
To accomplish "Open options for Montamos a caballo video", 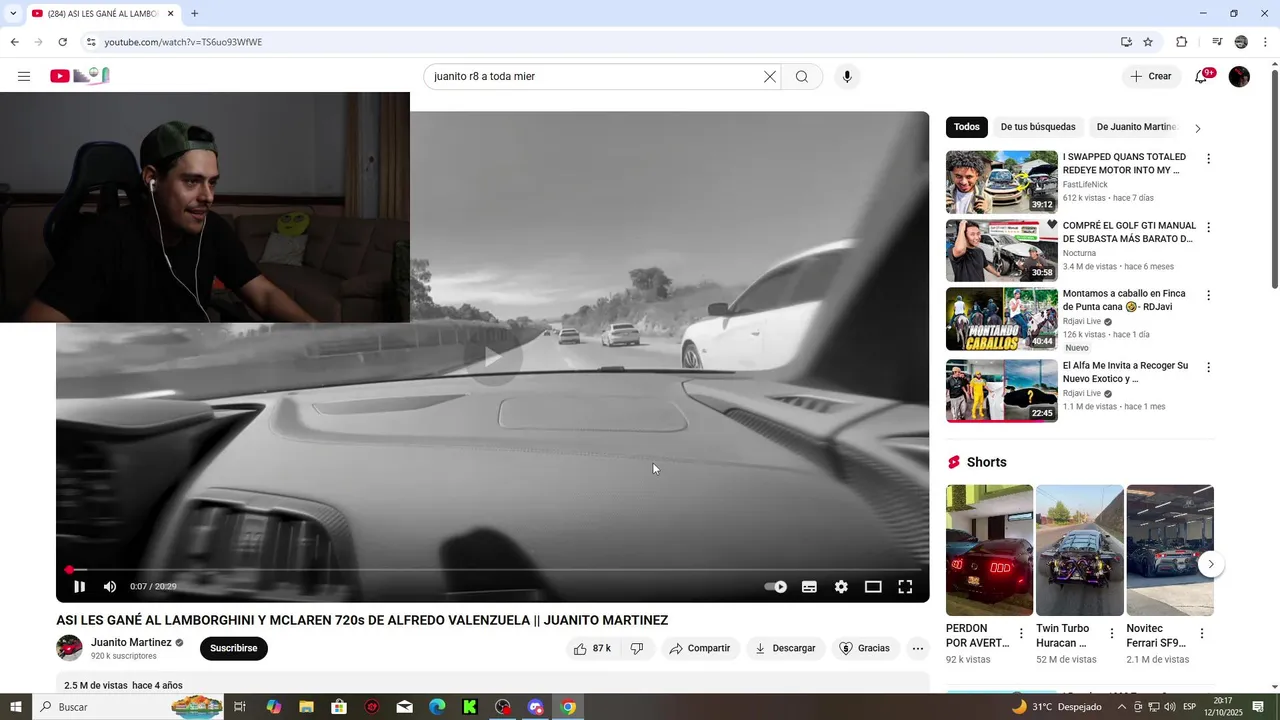I will click(x=1208, y=295).
